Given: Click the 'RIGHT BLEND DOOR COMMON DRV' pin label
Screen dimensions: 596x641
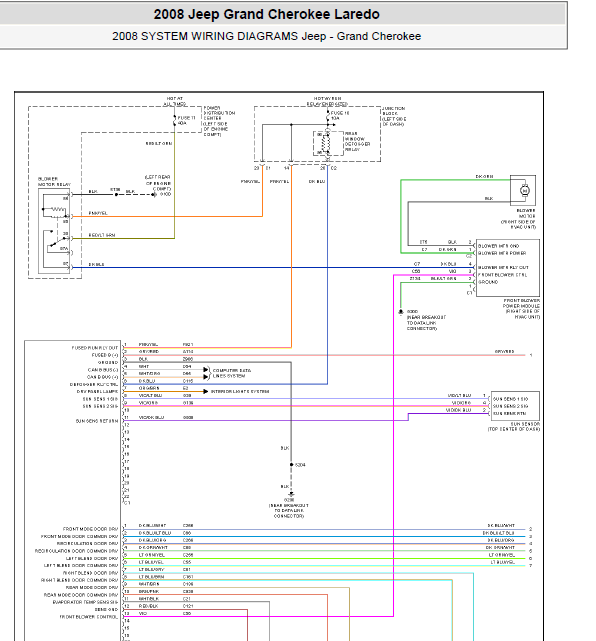Looking at the screenshot, I should coord(80,580).
